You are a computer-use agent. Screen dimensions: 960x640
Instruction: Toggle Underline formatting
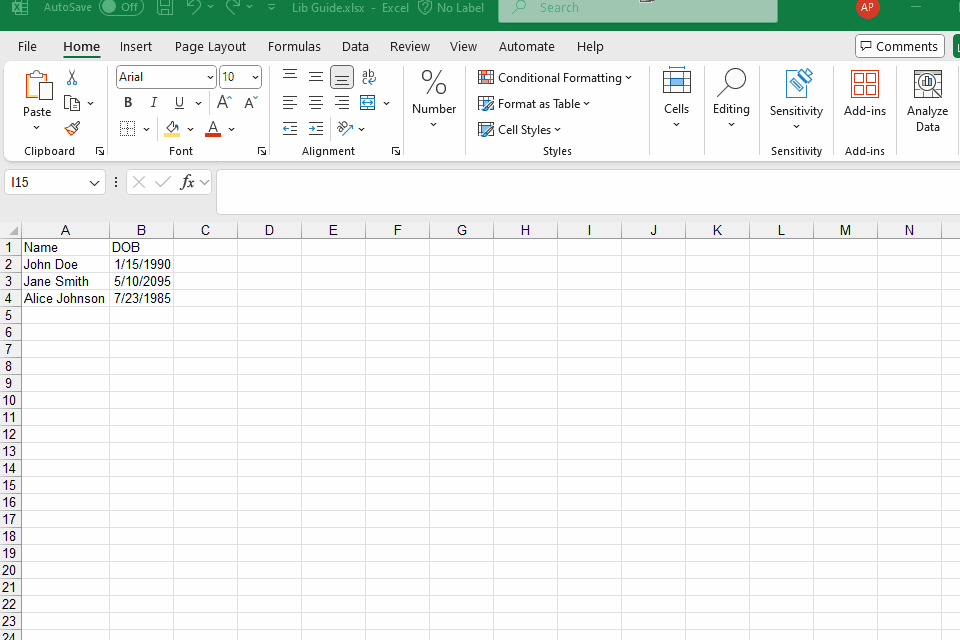click(x=179, y=102)
